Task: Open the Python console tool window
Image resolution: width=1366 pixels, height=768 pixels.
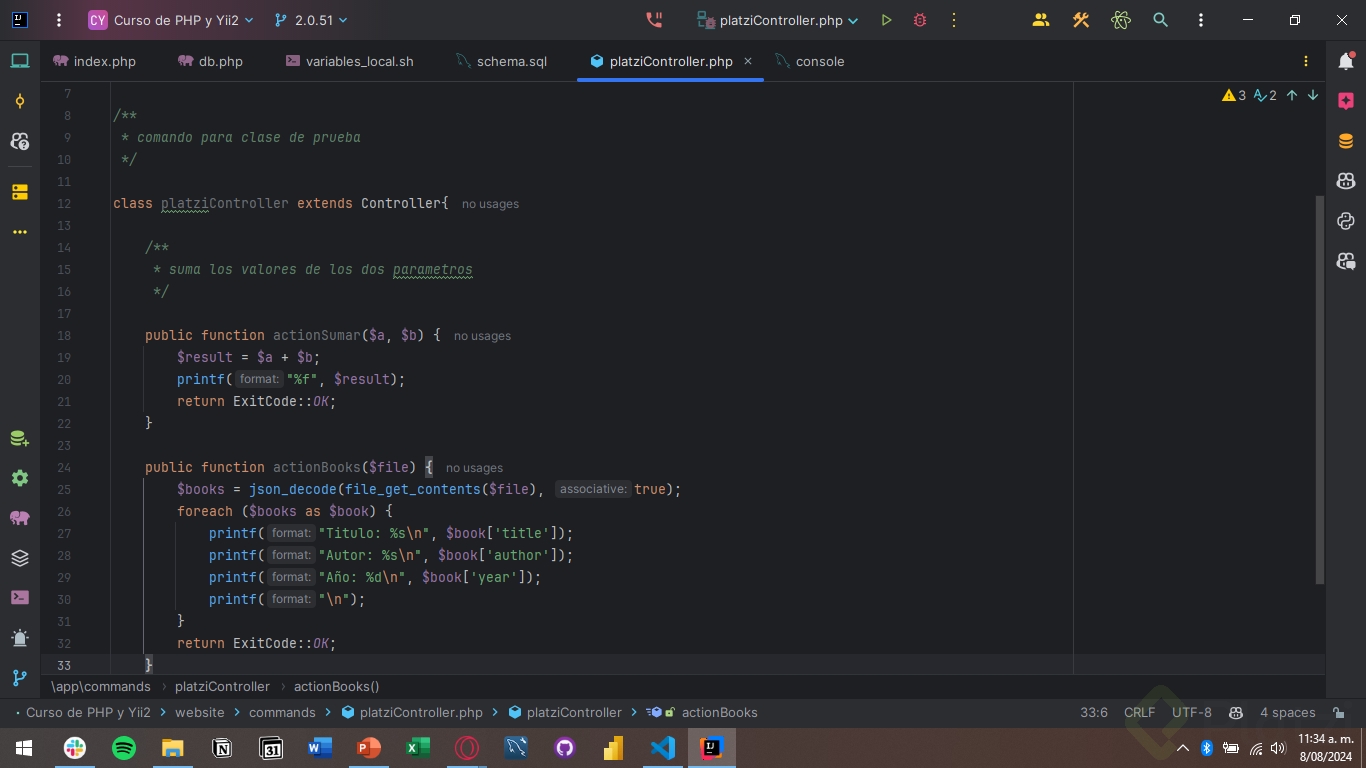Action: [1346, 221]
